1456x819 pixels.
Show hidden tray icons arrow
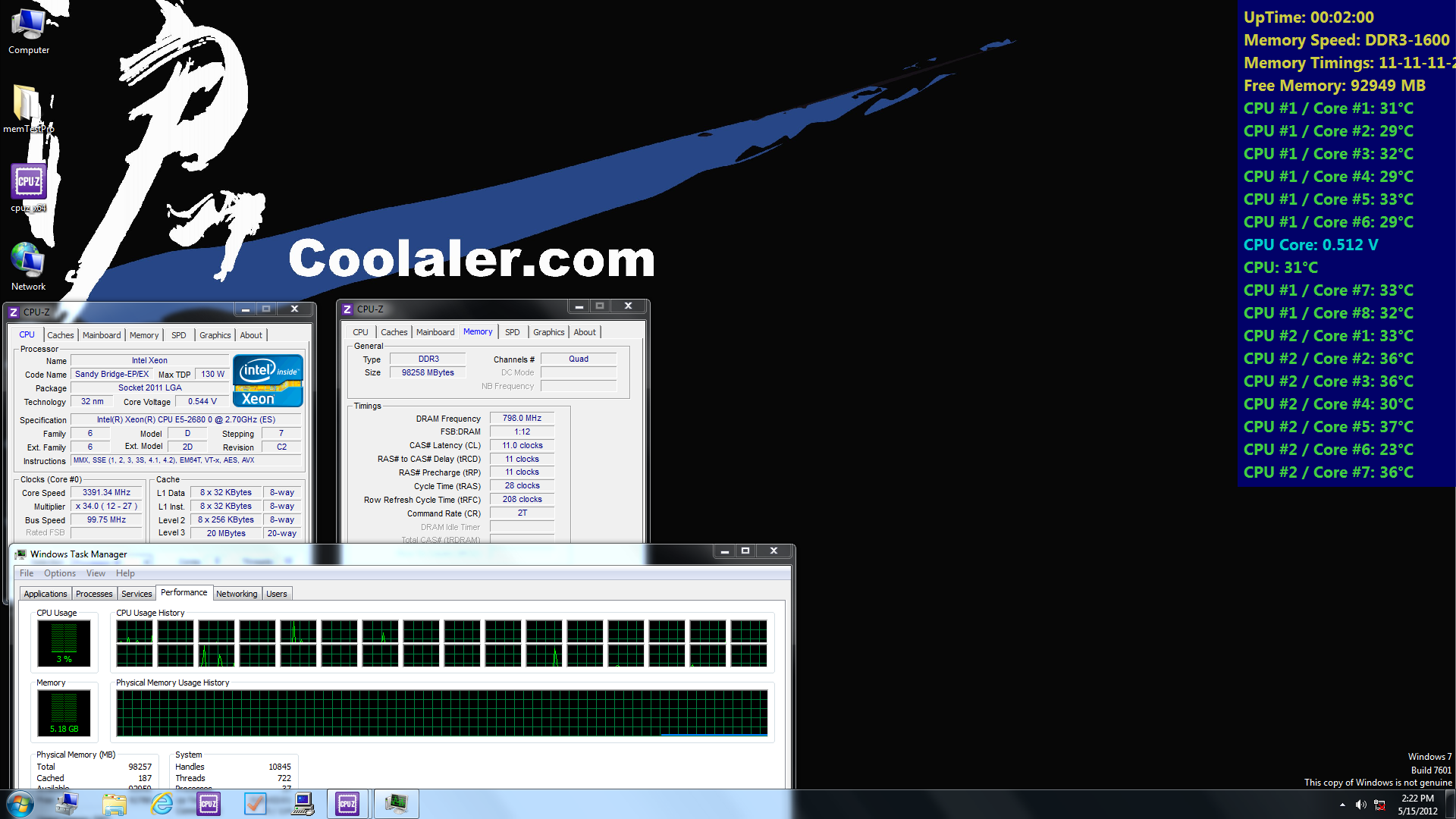(x=1342, y=805)
